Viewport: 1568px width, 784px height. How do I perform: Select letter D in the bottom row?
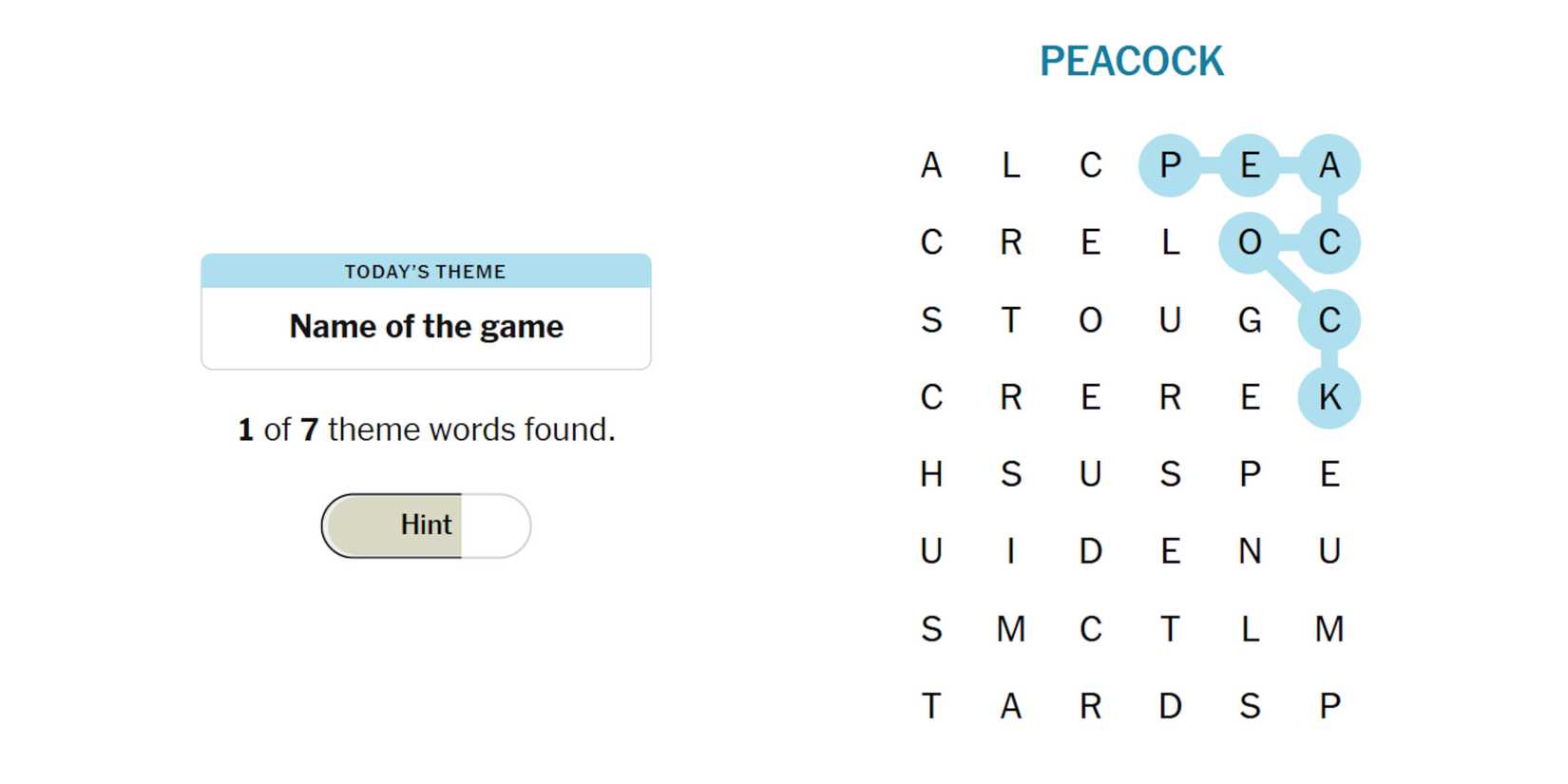pos(1170,706)
